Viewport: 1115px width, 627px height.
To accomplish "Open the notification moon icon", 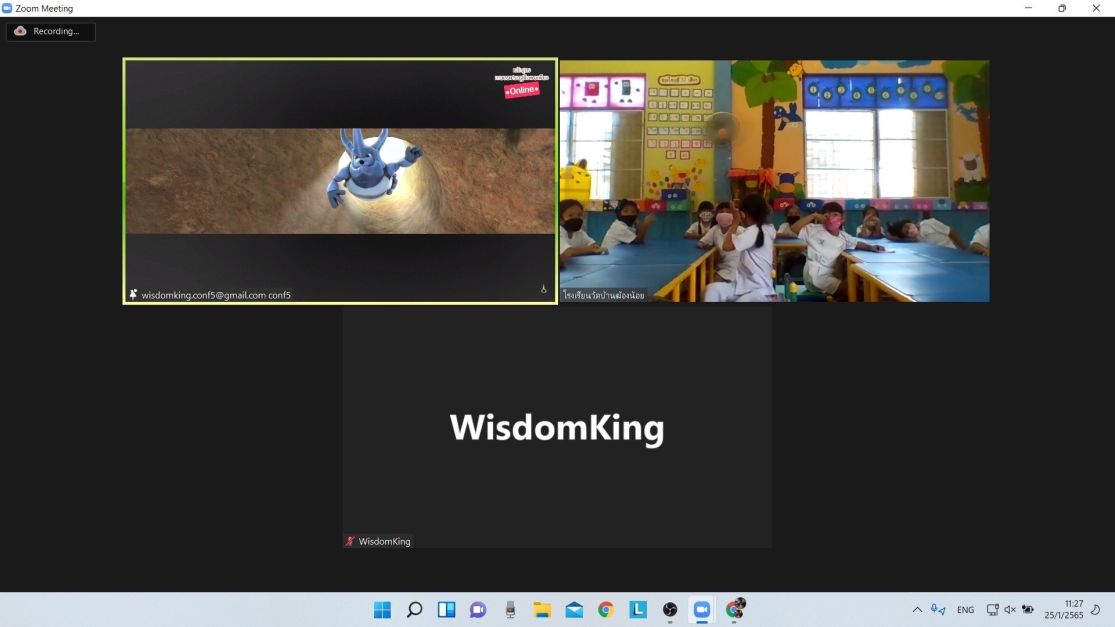I will [1096, 609].
